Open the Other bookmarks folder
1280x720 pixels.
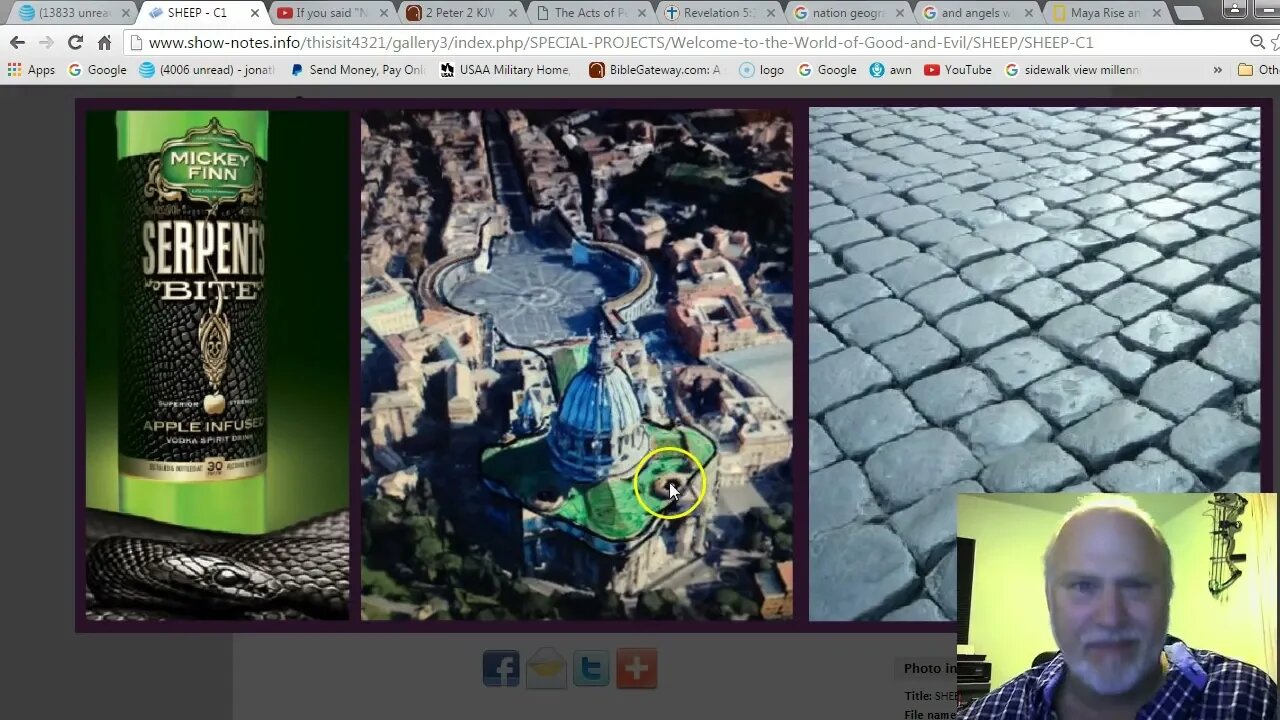1258,70
